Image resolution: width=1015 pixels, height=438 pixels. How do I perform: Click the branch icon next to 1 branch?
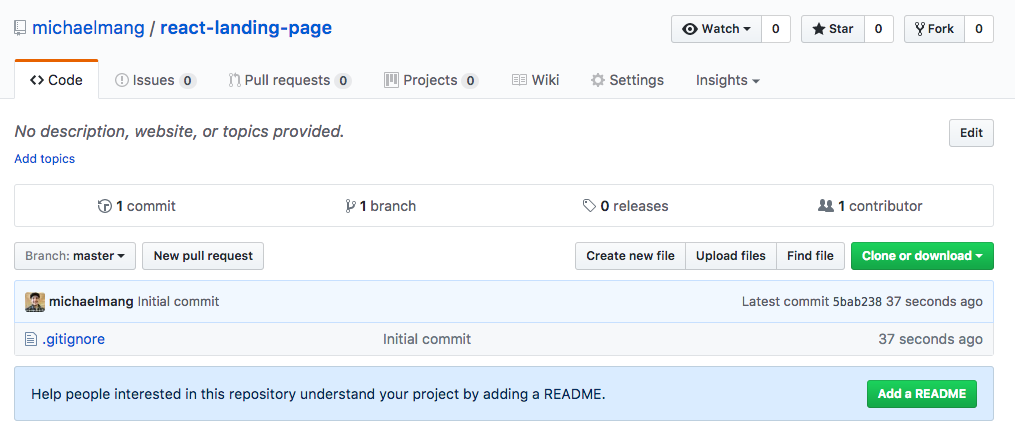click(350, 206)
